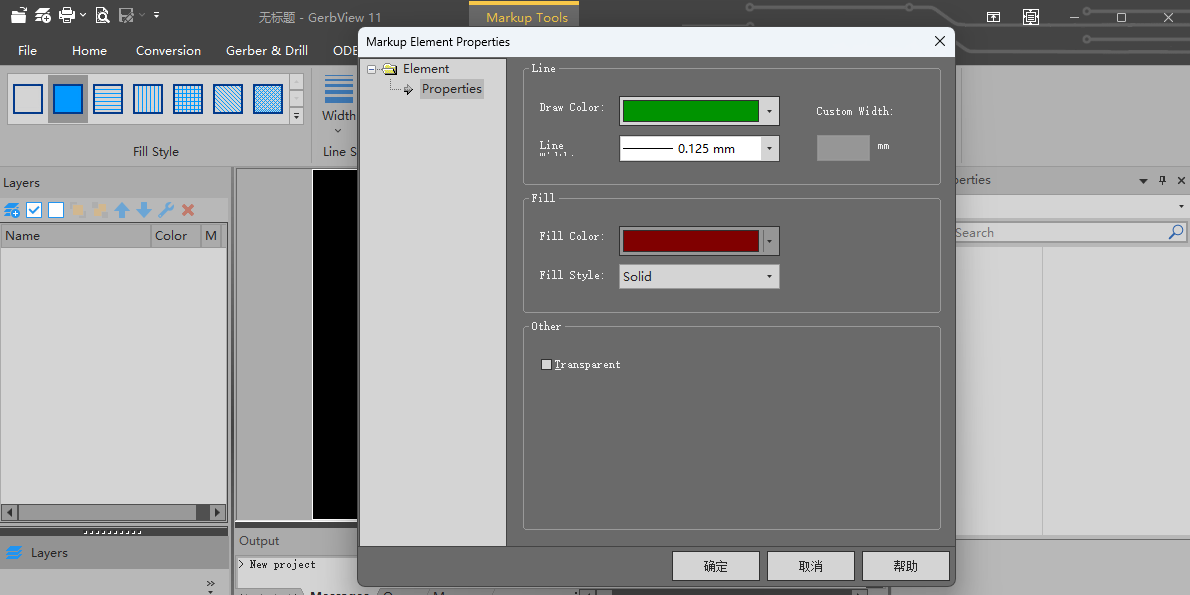Open layer settings wrench icon

pyautogui.click(x=166, y=210)
